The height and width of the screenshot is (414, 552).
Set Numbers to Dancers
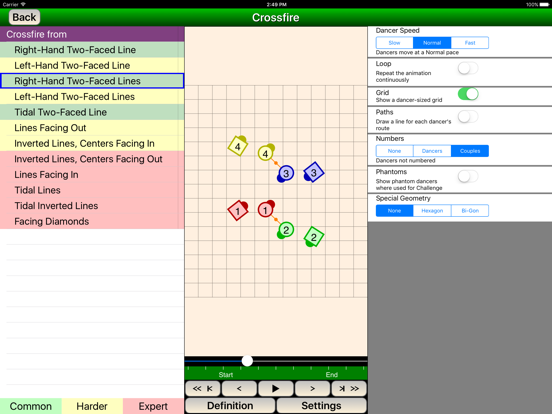tap(432, 151)
